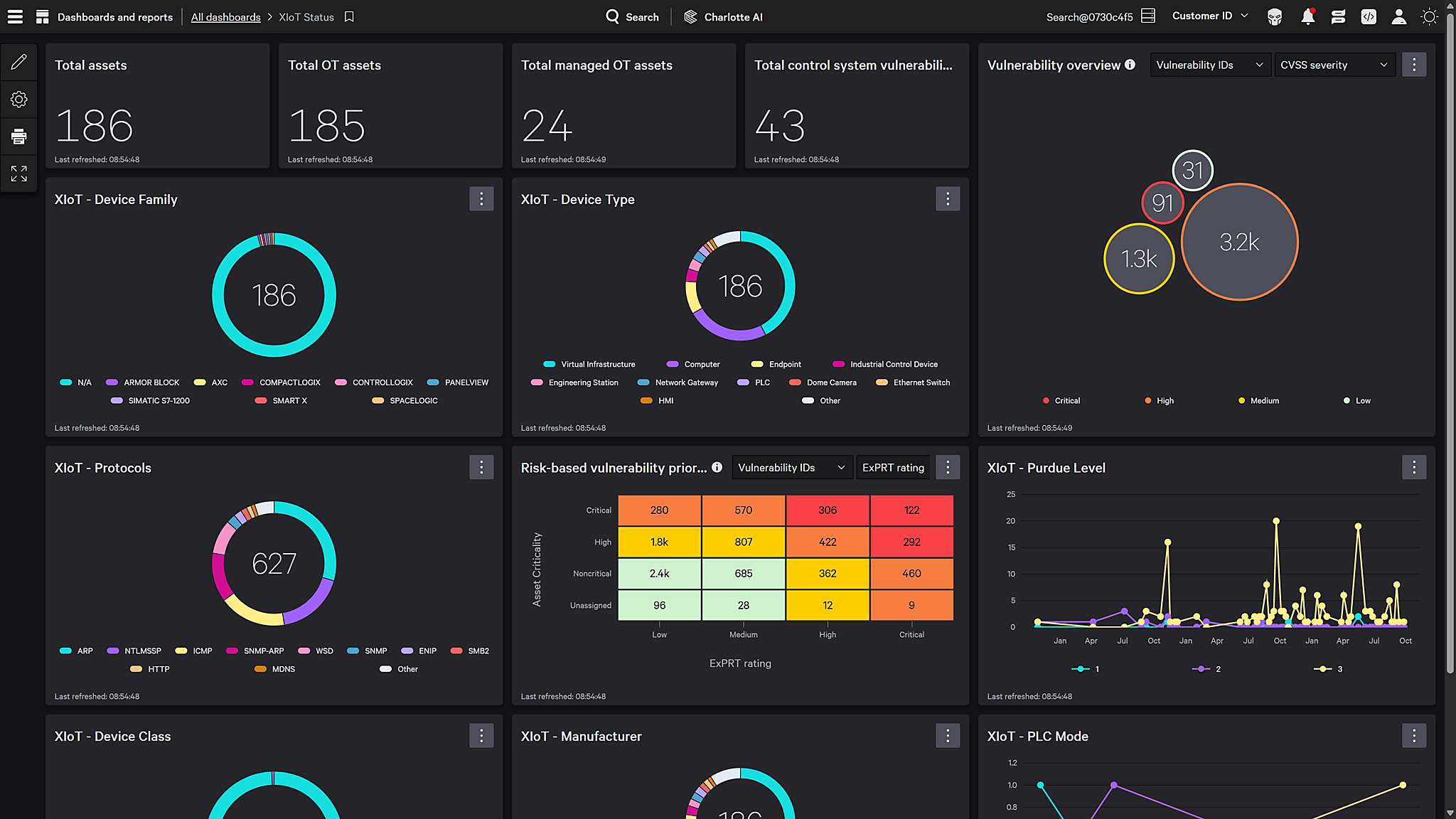This screenshot has height=819, width=1456.
Task: Click the pencil edit dashboard icon
Action: pos(19,62)
